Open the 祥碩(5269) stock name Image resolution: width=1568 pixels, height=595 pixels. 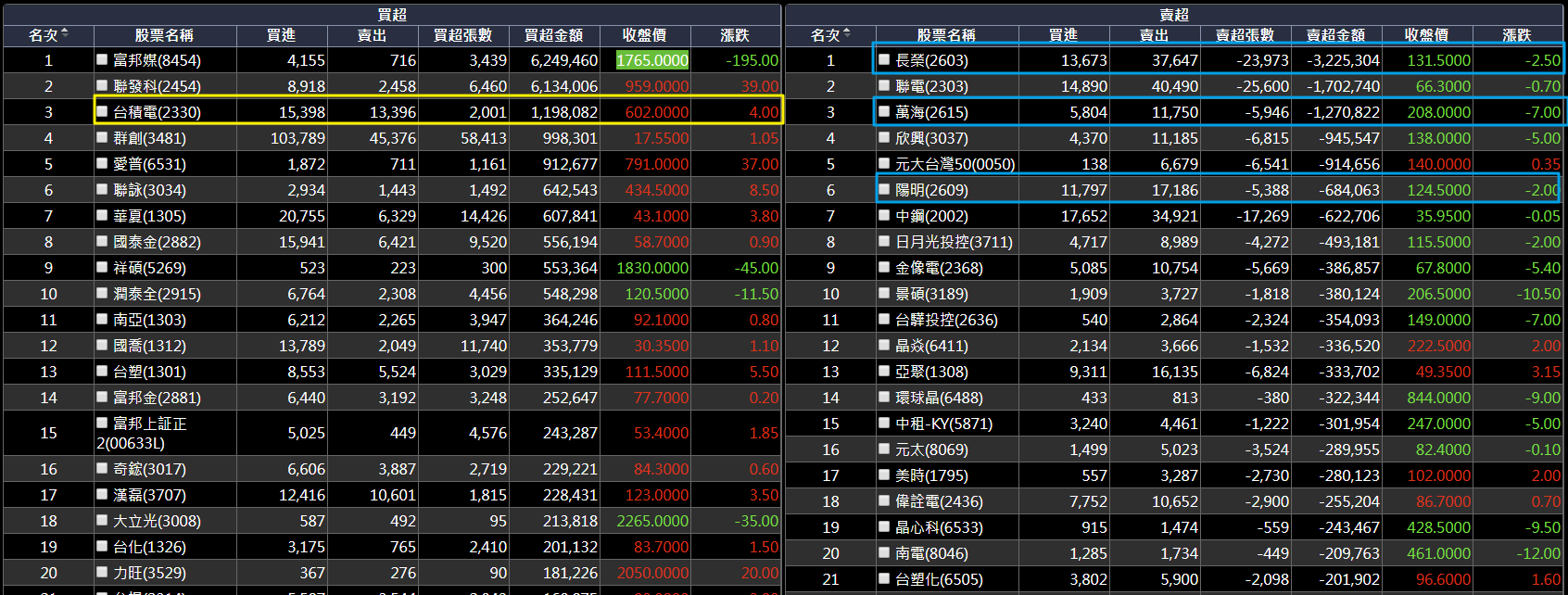[x=149, y=268]
